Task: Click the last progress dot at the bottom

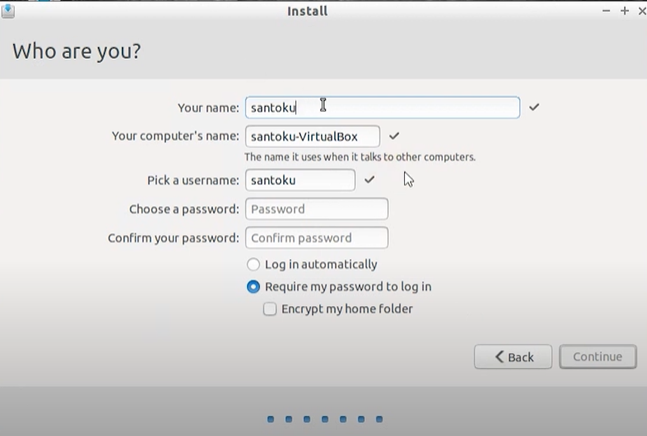Action: coord(379,420)
